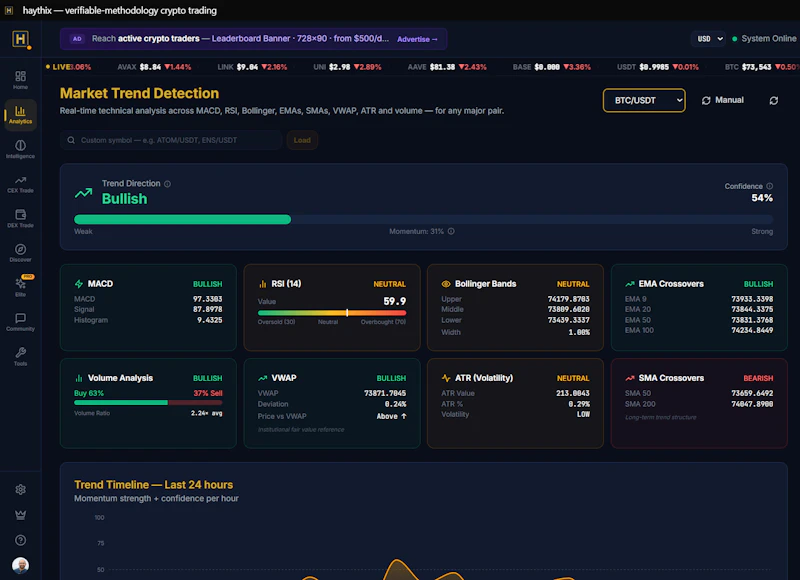Click the System Online status
Screen dimensions: 800x580
[x=764, y=39]
